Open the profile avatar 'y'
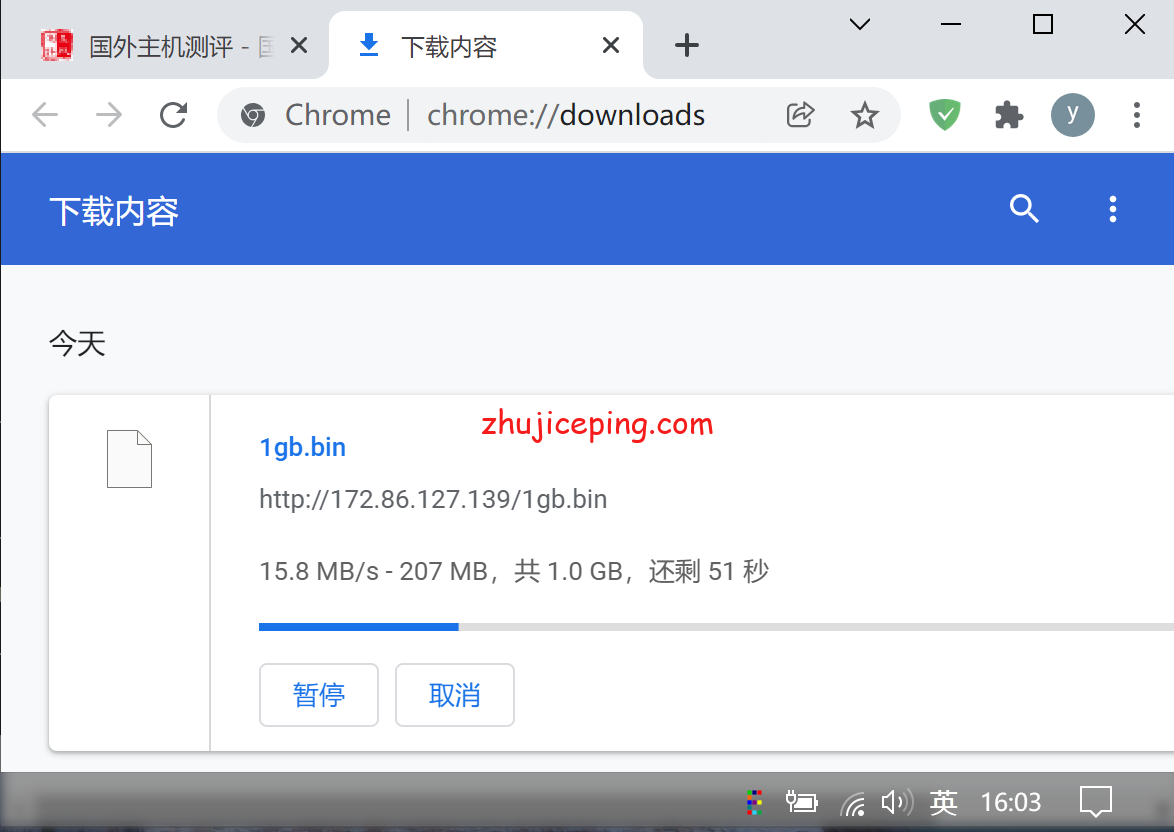 (1072, 115)
